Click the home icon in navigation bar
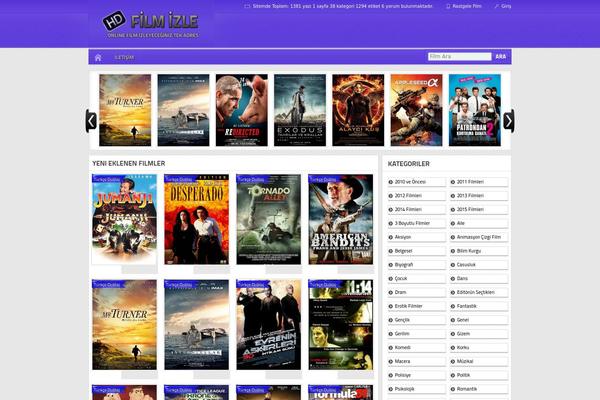The height and width of the screenshot is (400, 600). 98,57
